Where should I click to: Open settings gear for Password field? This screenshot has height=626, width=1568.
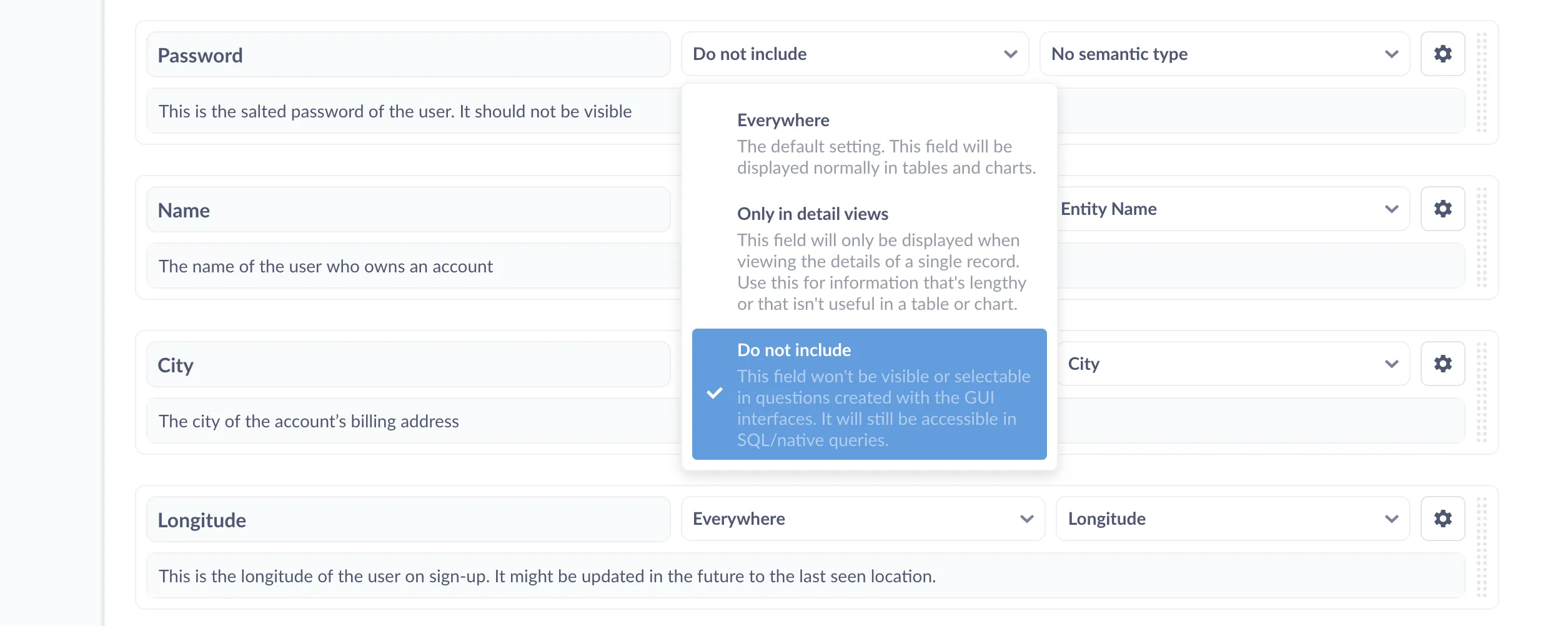tap(1442, 54)
